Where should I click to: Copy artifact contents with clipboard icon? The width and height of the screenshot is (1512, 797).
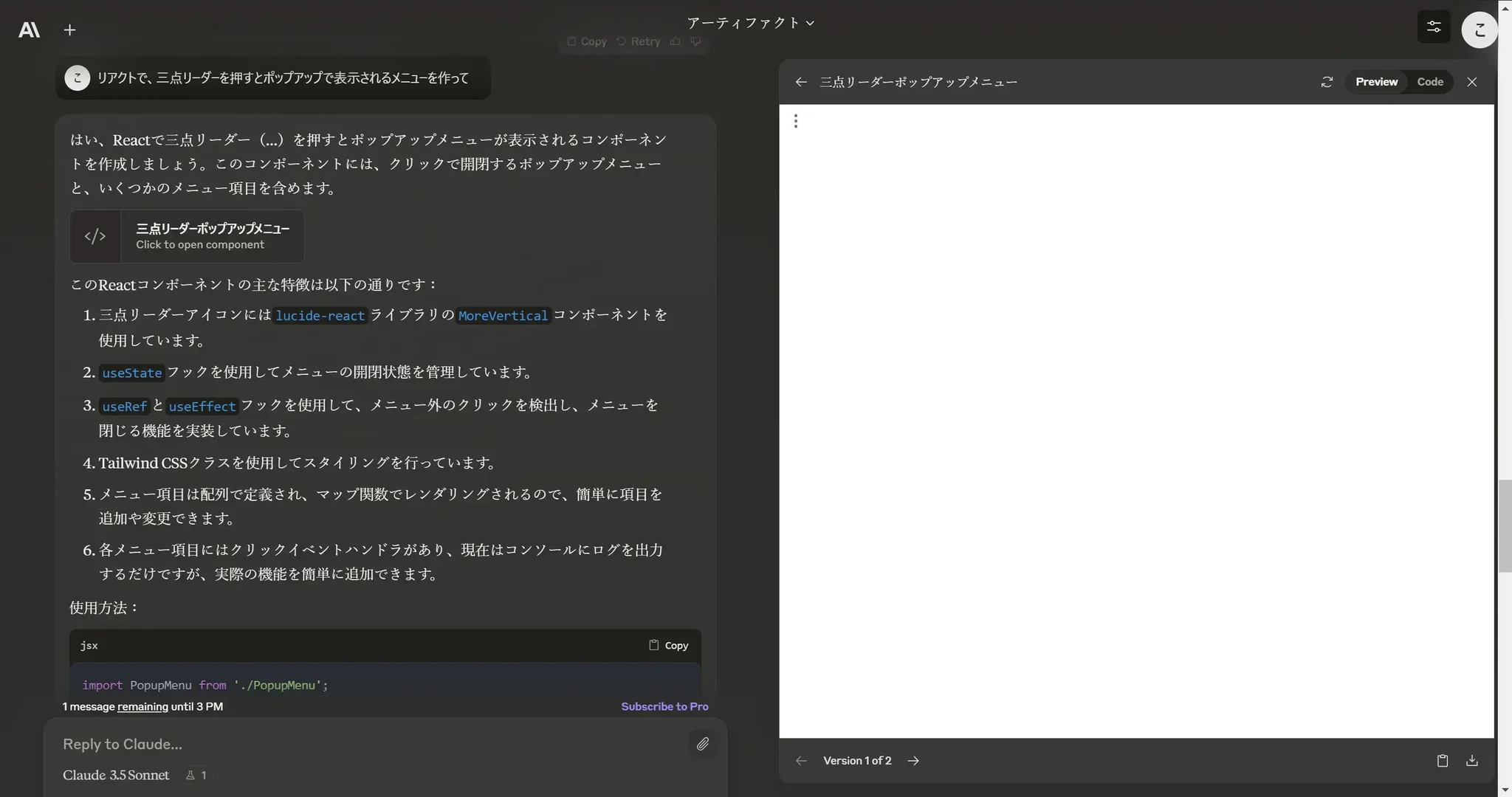(x=1442, y=760)
